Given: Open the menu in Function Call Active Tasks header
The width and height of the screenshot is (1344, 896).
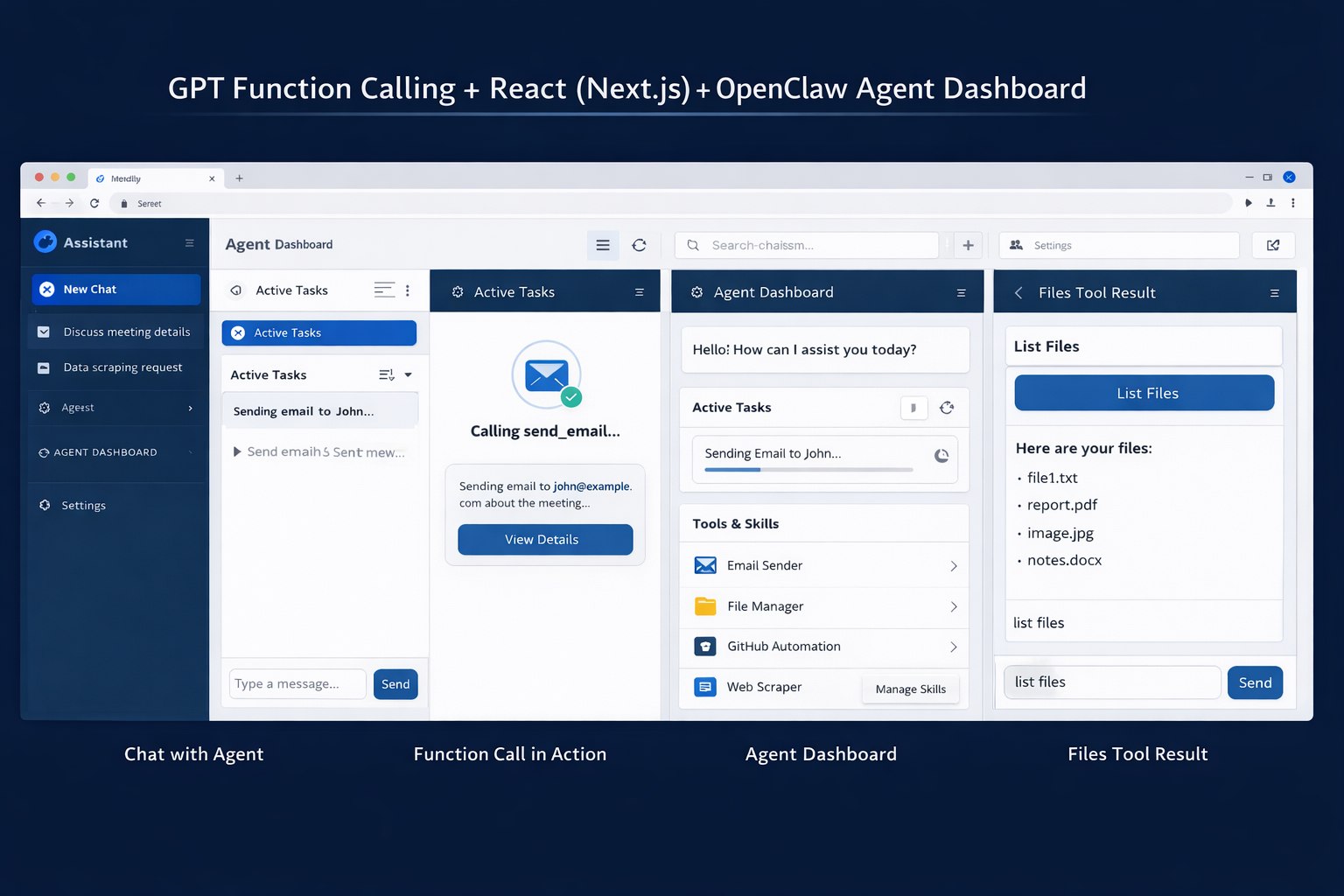Looking at the screenshot, I should click(x=640, y=292).
